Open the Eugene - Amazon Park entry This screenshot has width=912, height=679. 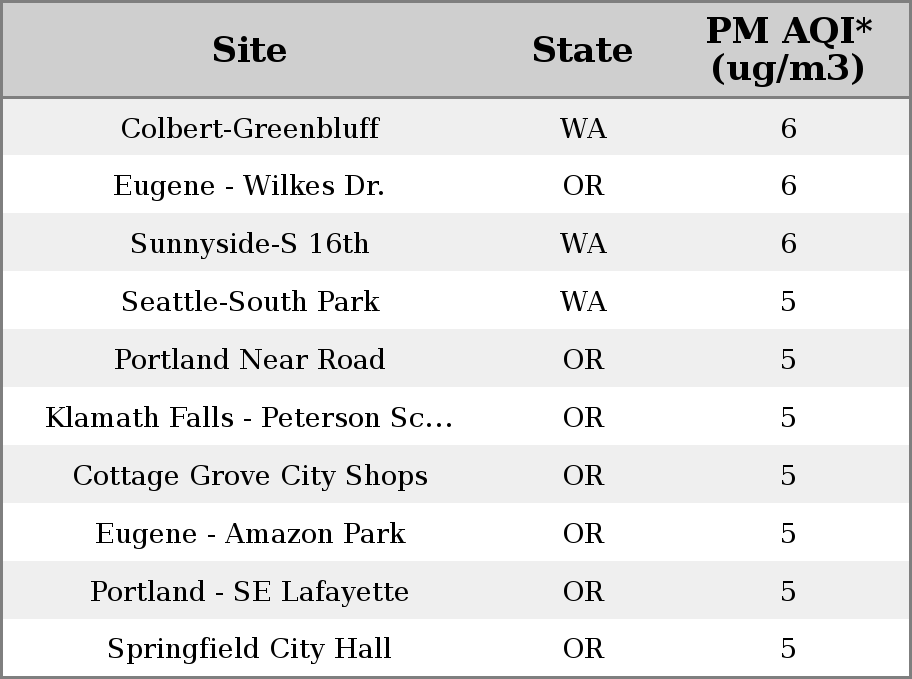pos(250,534)
